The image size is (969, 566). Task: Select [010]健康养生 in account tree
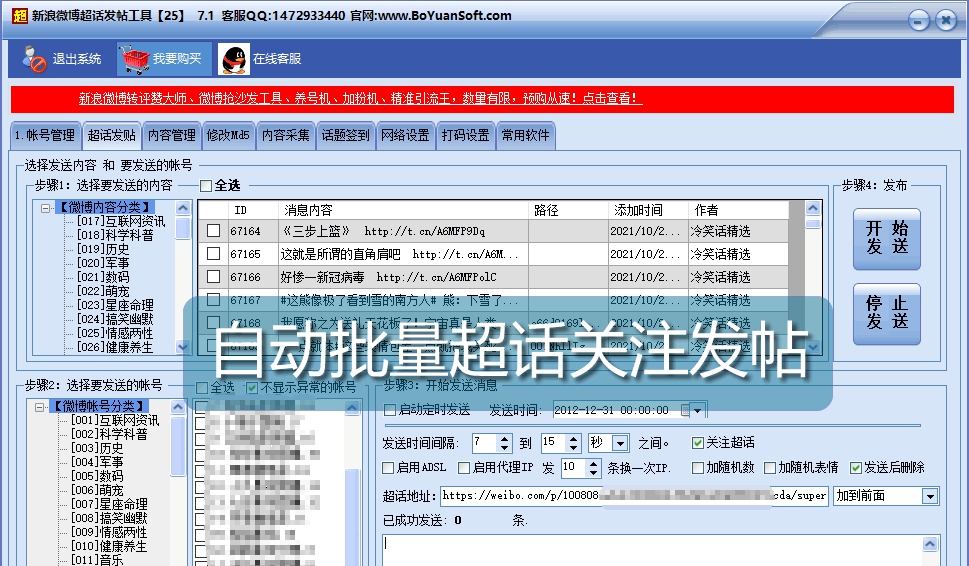[x=109, y=546]
